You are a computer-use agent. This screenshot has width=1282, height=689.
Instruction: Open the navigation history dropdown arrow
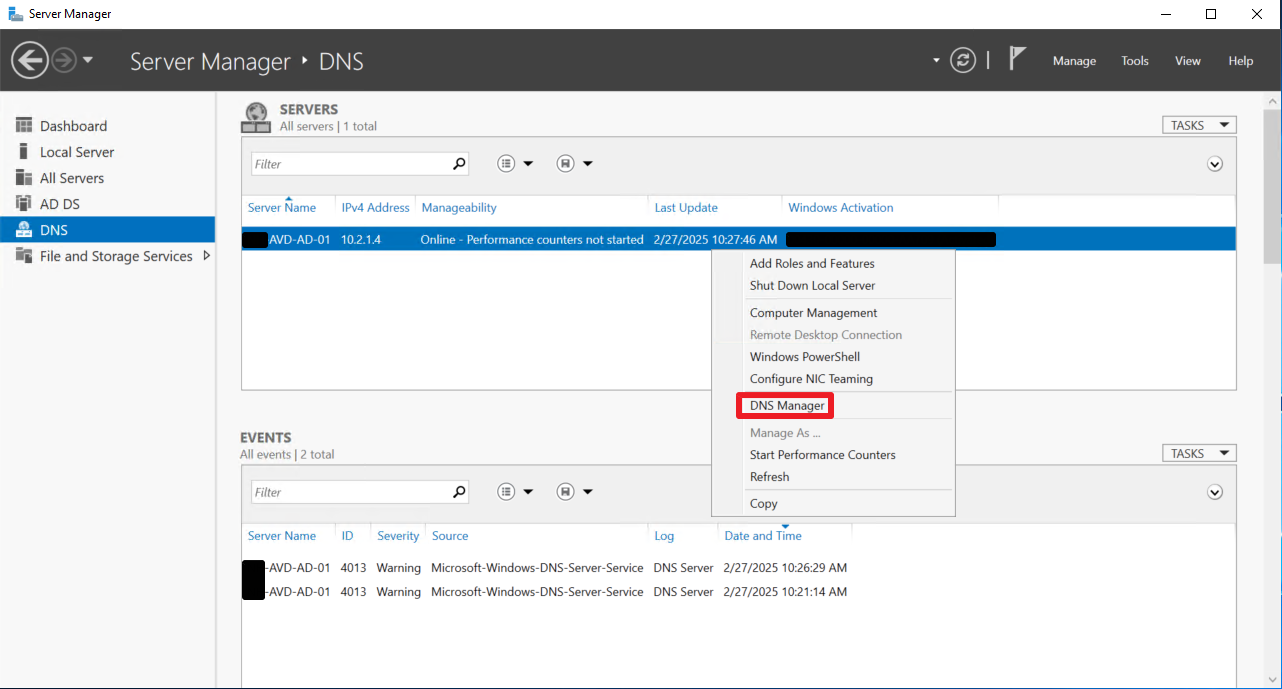[x=88, y=60]
